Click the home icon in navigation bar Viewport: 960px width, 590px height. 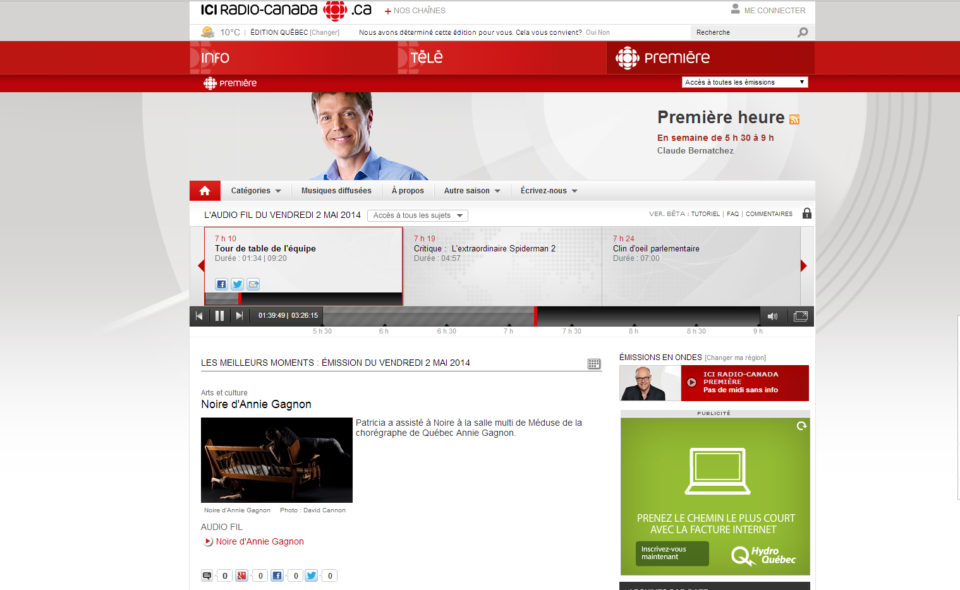click(x=205, y=191)
